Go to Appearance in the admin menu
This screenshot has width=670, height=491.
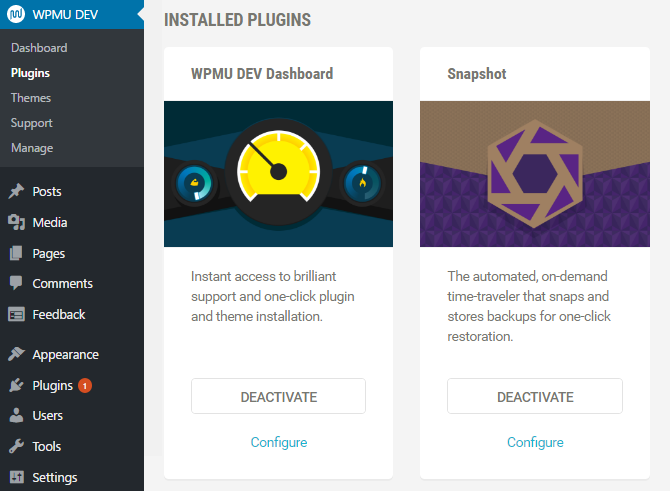click(65, 355)
